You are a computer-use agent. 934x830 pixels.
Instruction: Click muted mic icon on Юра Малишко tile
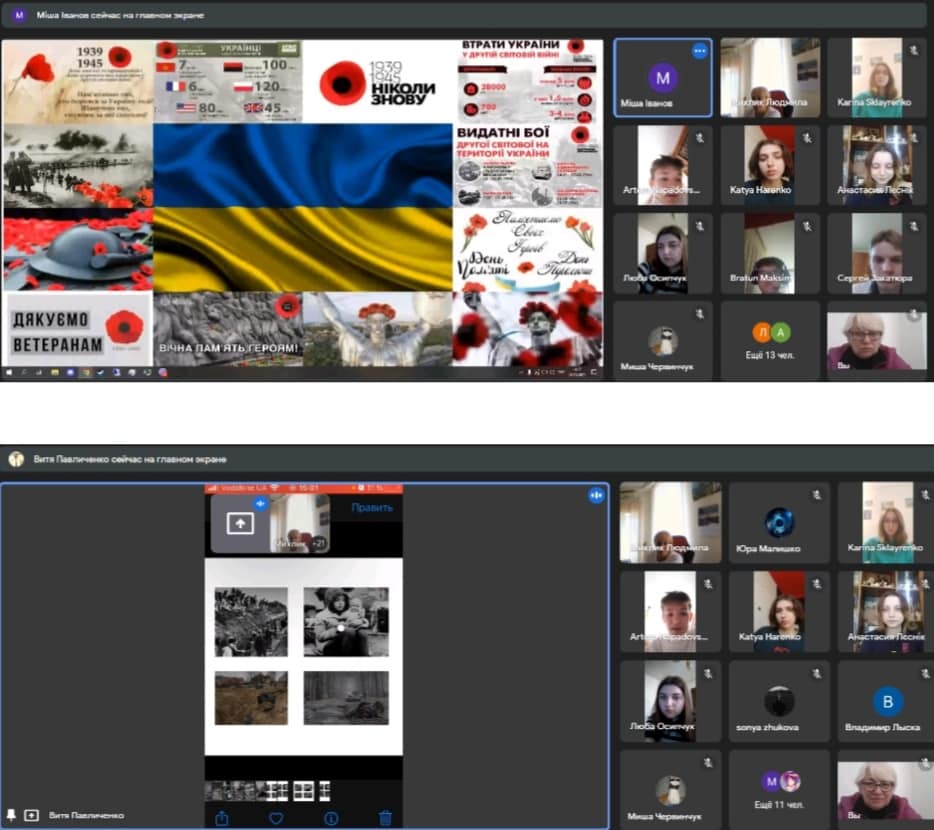(x=817, y=495)
